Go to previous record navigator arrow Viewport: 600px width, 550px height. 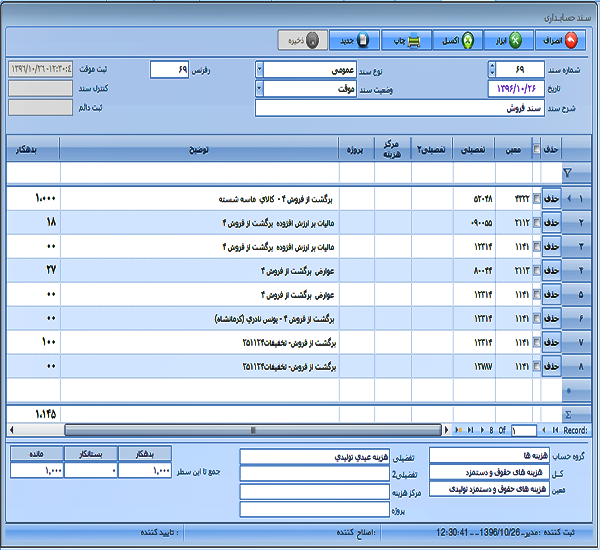[544, 431]
